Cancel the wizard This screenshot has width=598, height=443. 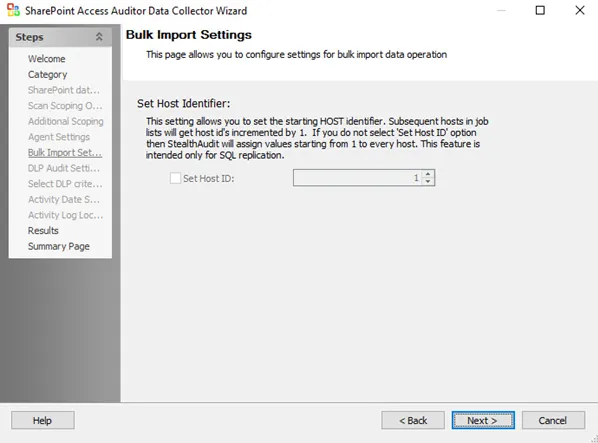(553, 420)
